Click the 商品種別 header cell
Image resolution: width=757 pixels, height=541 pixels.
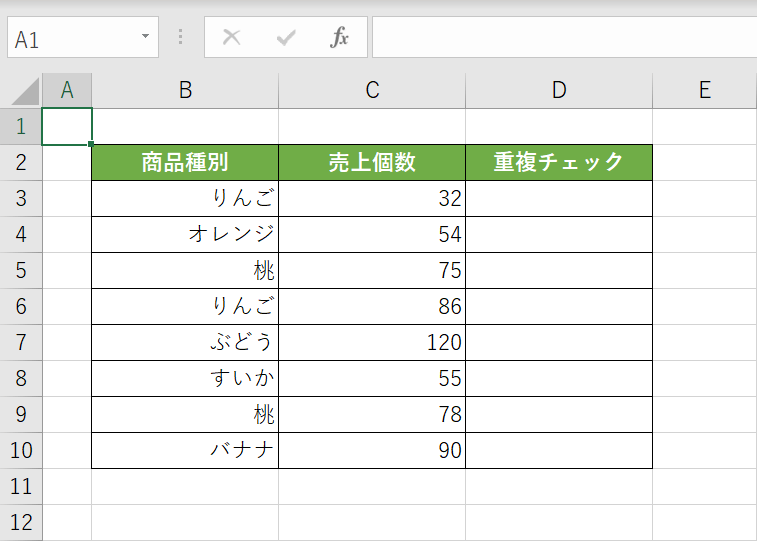pos(185,163)
